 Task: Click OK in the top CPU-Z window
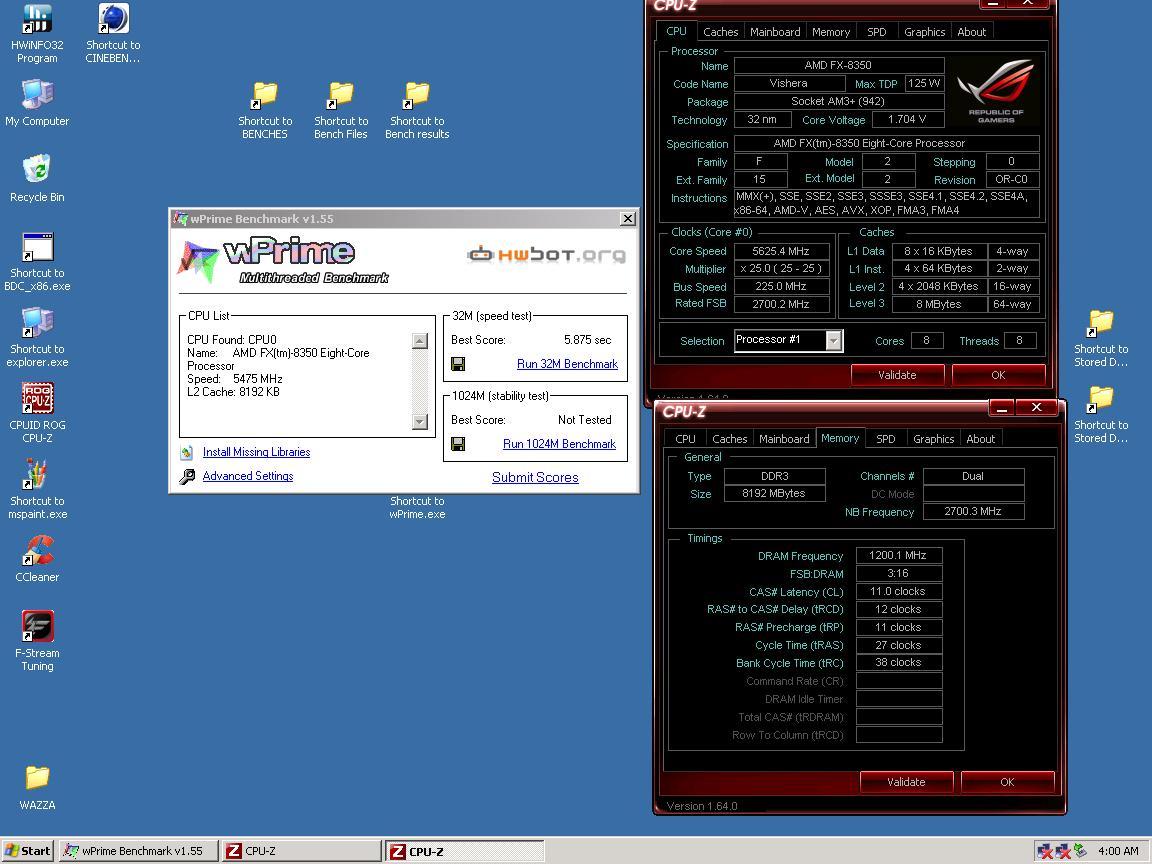point(998,375)
